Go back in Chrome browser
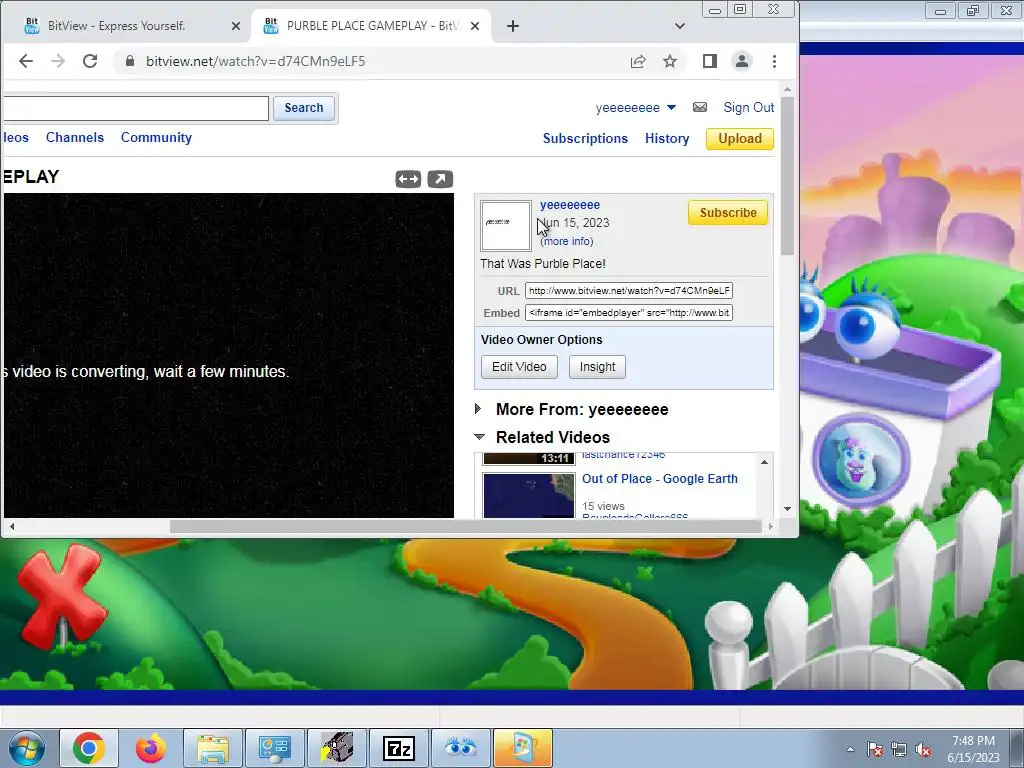 pyautogui.click(x=25, y=61)
